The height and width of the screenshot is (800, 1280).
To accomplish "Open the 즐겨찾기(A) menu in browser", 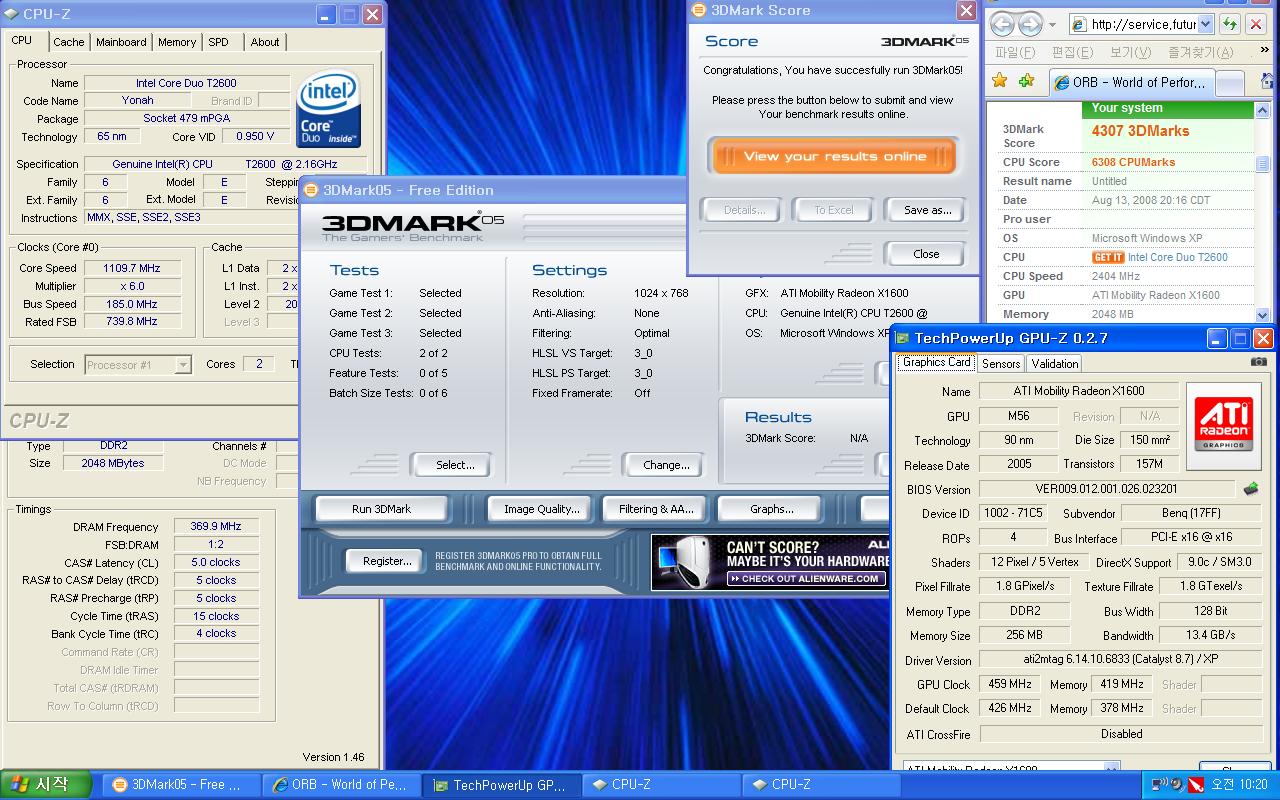I will [1200, 52].
